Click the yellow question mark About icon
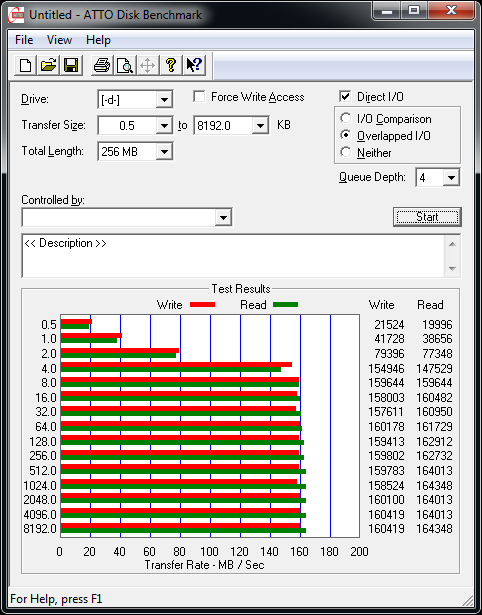The image size is (482, 615). [171, 65]
